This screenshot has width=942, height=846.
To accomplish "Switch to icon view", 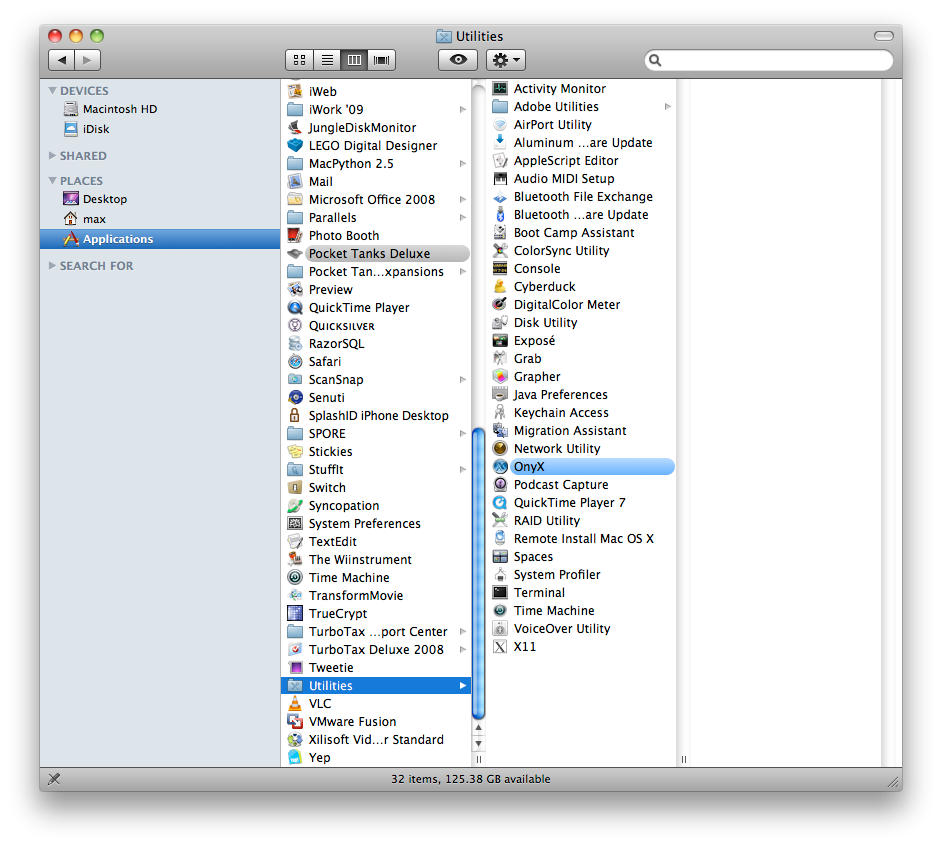I will point(299,60).
